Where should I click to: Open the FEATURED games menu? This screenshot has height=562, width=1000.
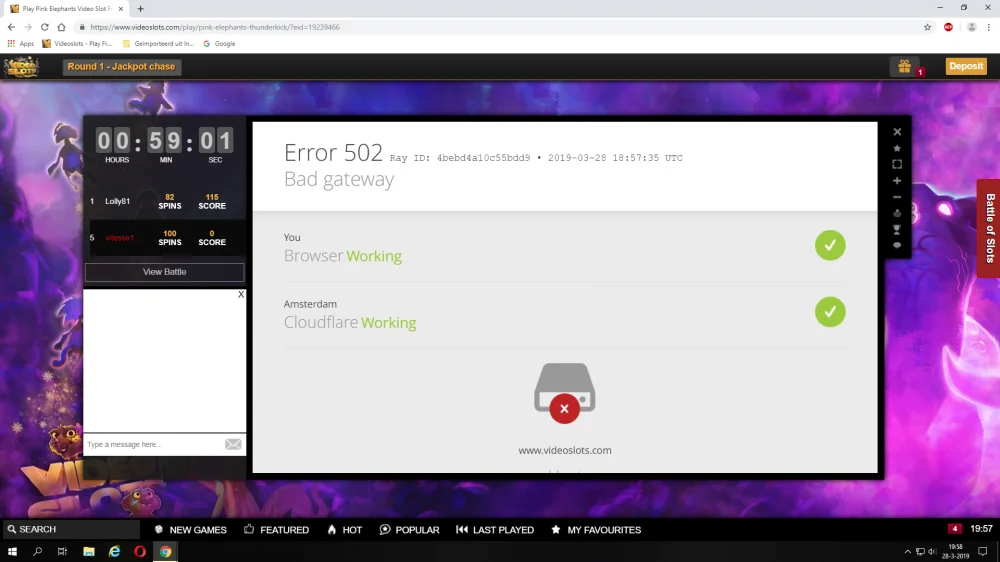click(x=277, y=529)
